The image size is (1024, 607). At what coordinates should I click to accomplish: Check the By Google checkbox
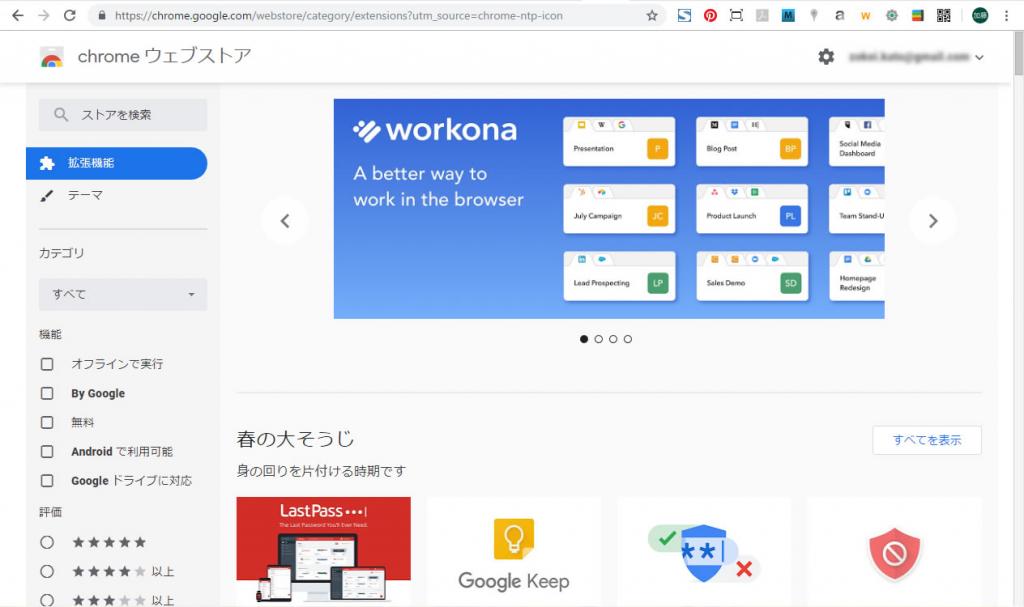47,393
